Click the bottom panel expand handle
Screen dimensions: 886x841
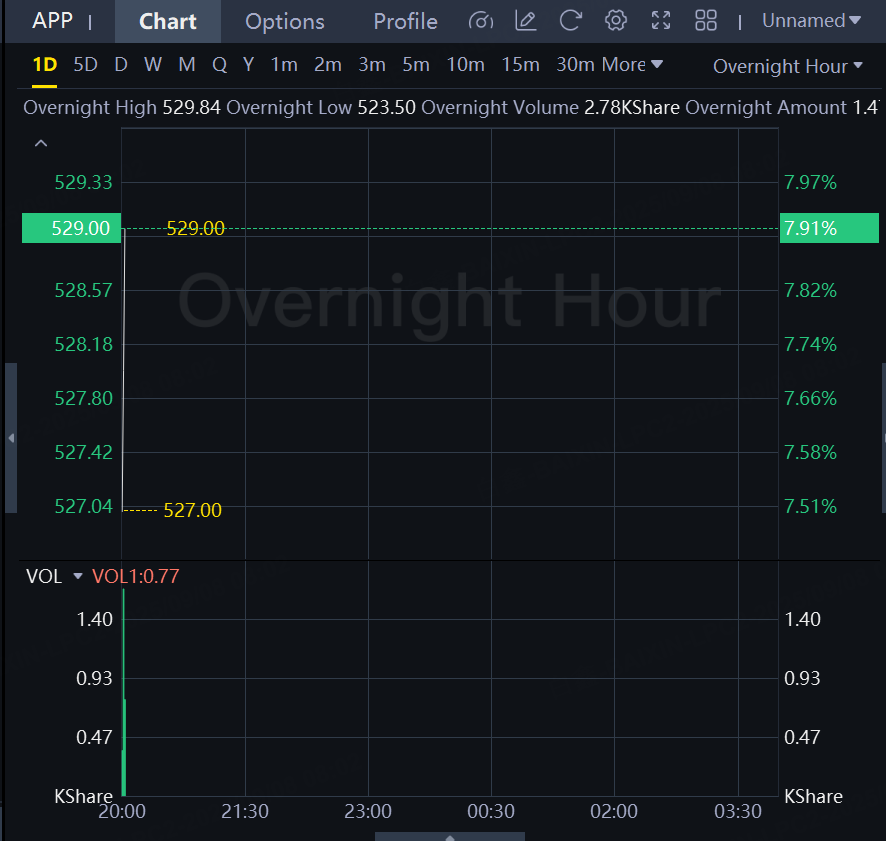450,836
